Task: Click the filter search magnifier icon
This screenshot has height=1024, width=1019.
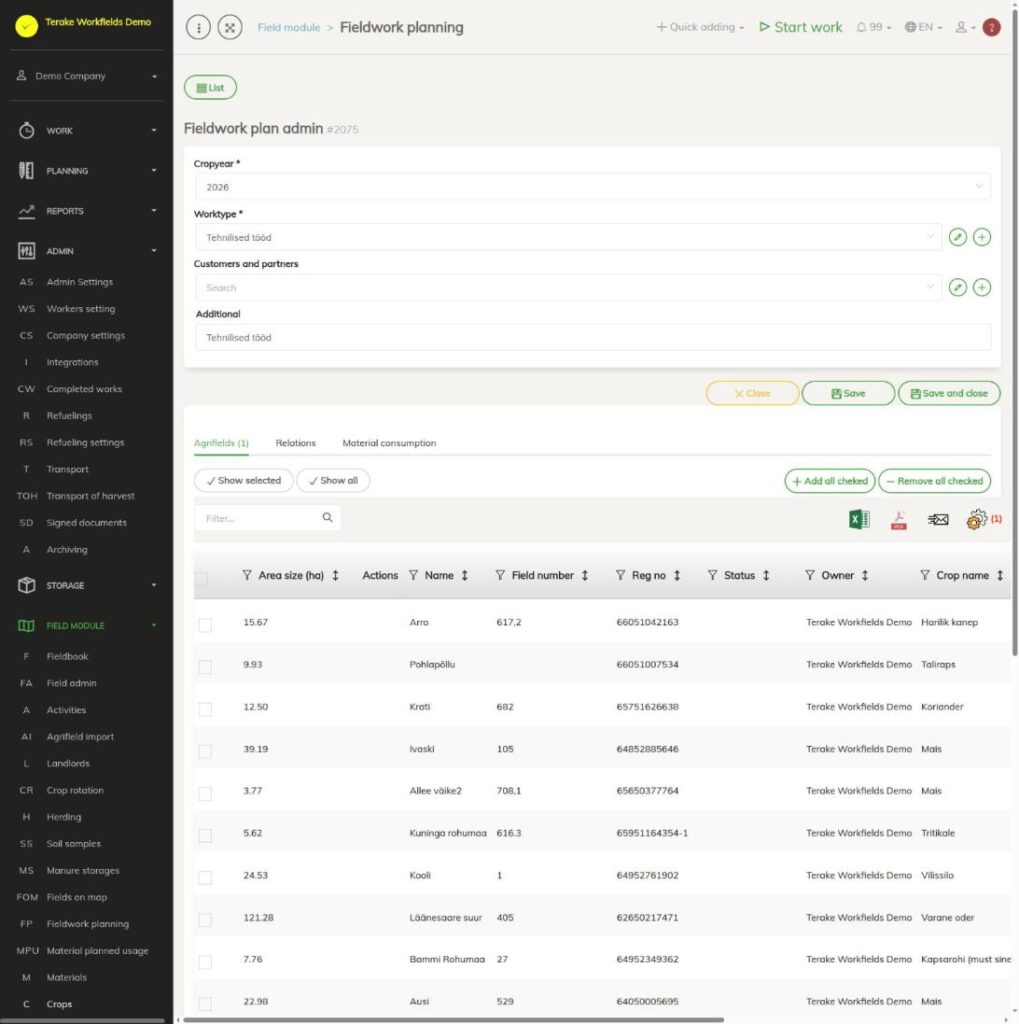Action: pos(327,518)
